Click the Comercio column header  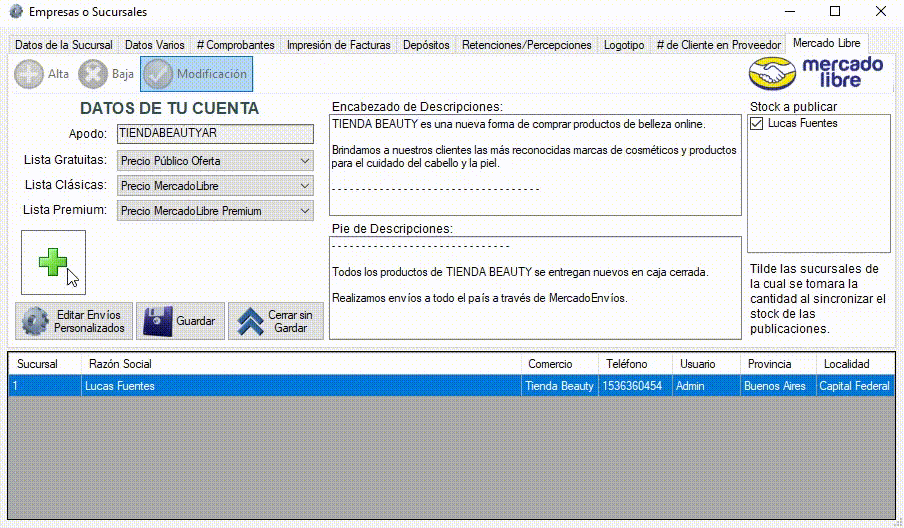(x=559, y=364)
